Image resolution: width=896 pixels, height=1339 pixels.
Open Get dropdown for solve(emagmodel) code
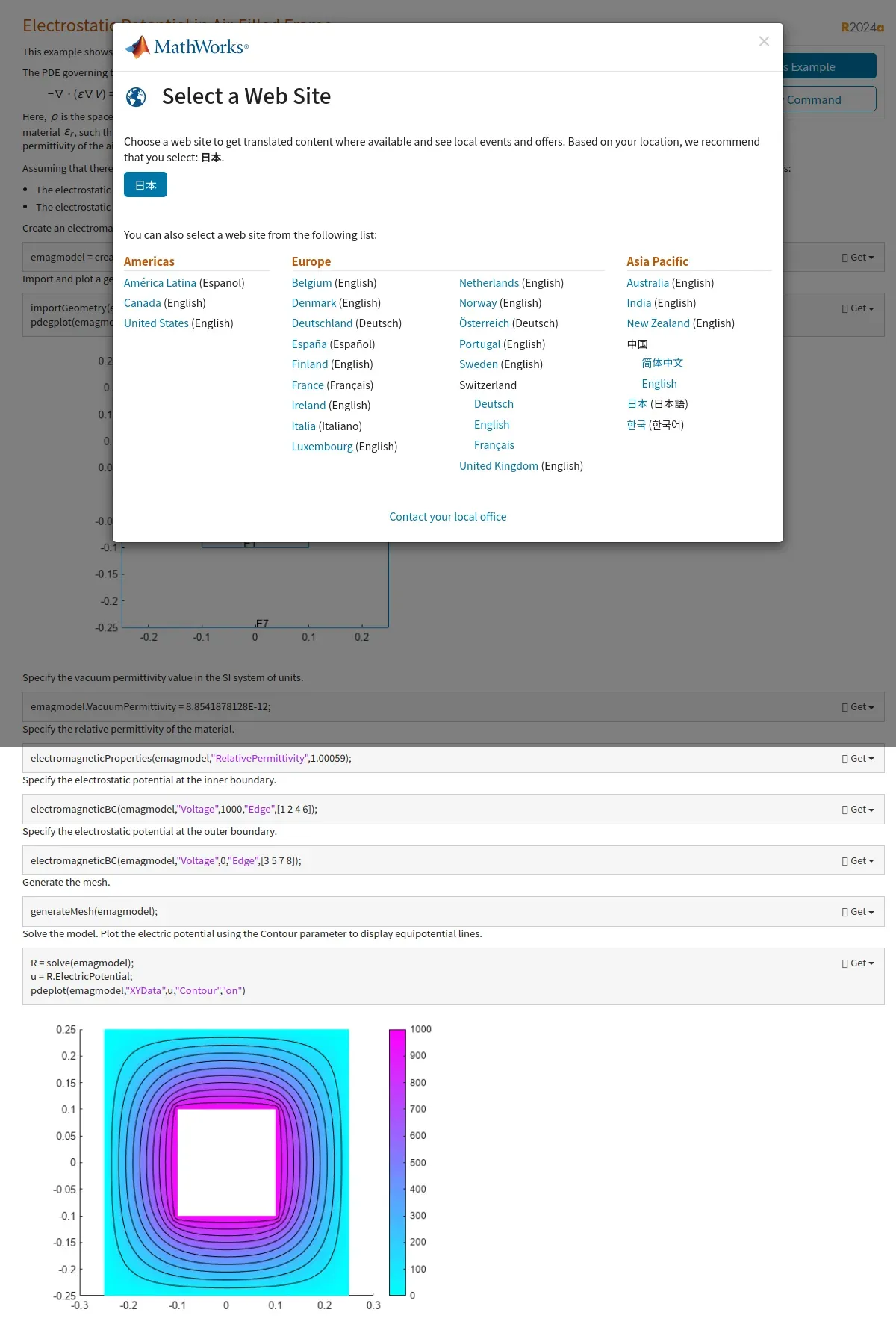[858, 963]
